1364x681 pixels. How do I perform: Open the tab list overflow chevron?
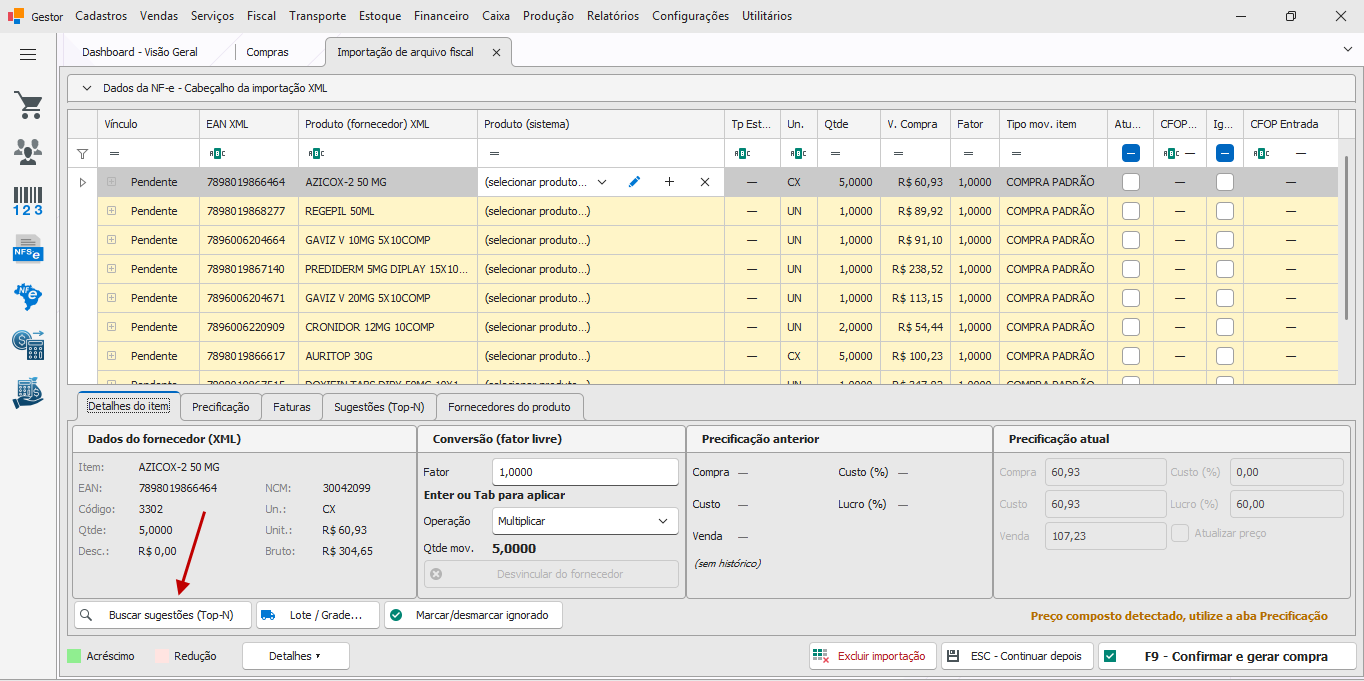click(x=1347, y=49)
